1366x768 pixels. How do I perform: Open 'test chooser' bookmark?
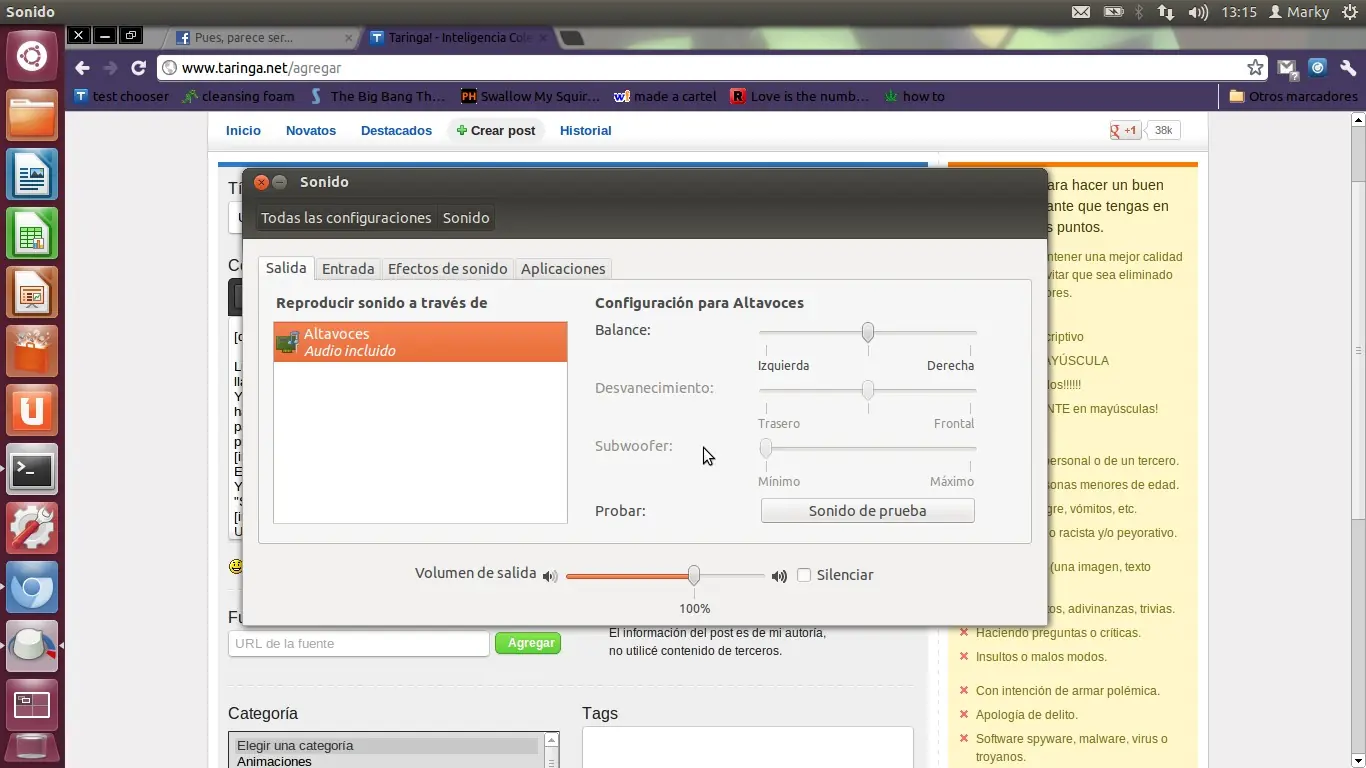click(x=122, y=96)
